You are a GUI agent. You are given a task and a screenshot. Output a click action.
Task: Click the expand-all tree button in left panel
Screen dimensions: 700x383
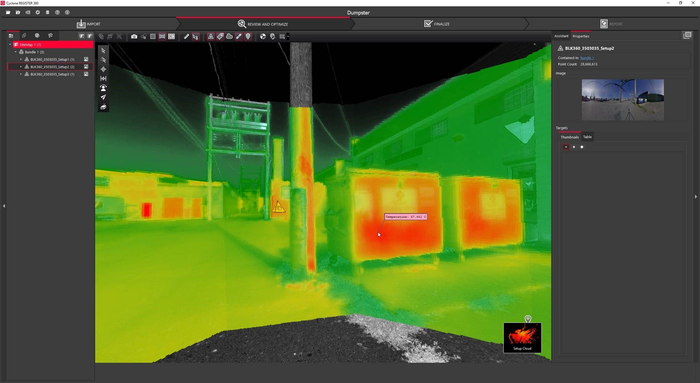pyautogui.click(x=81, y=36)
